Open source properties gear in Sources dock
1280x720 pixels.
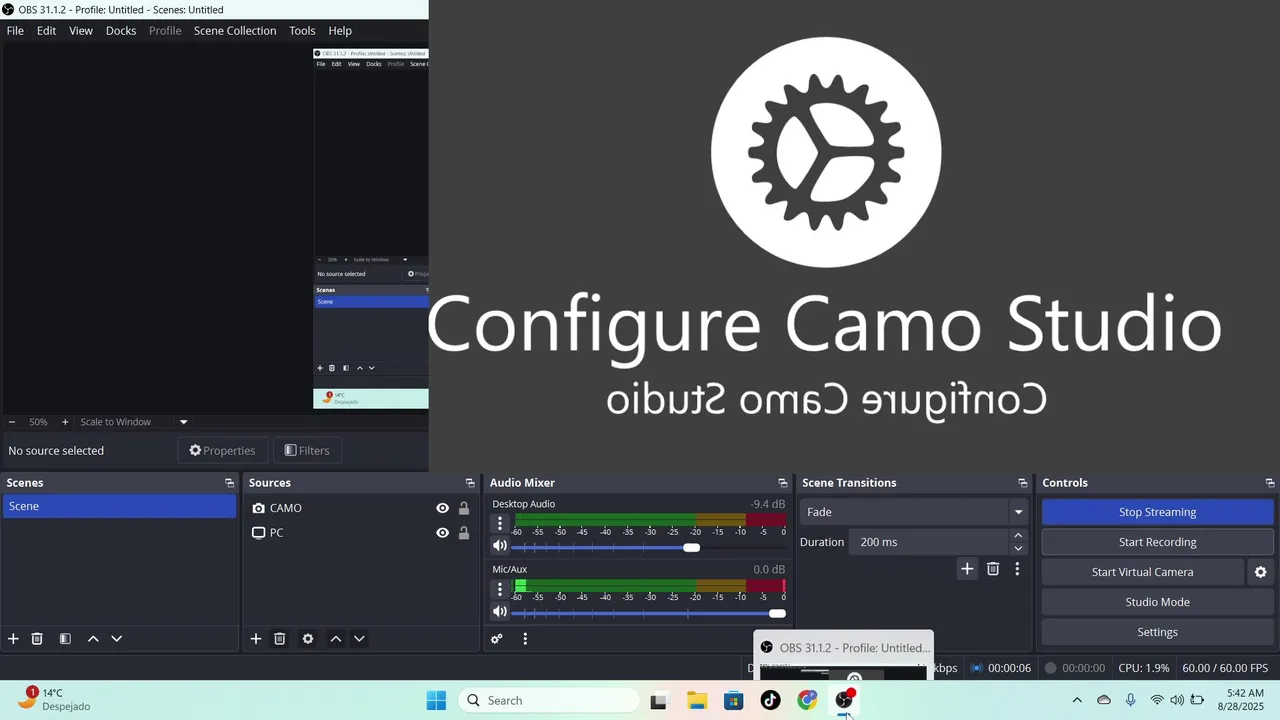308,639
